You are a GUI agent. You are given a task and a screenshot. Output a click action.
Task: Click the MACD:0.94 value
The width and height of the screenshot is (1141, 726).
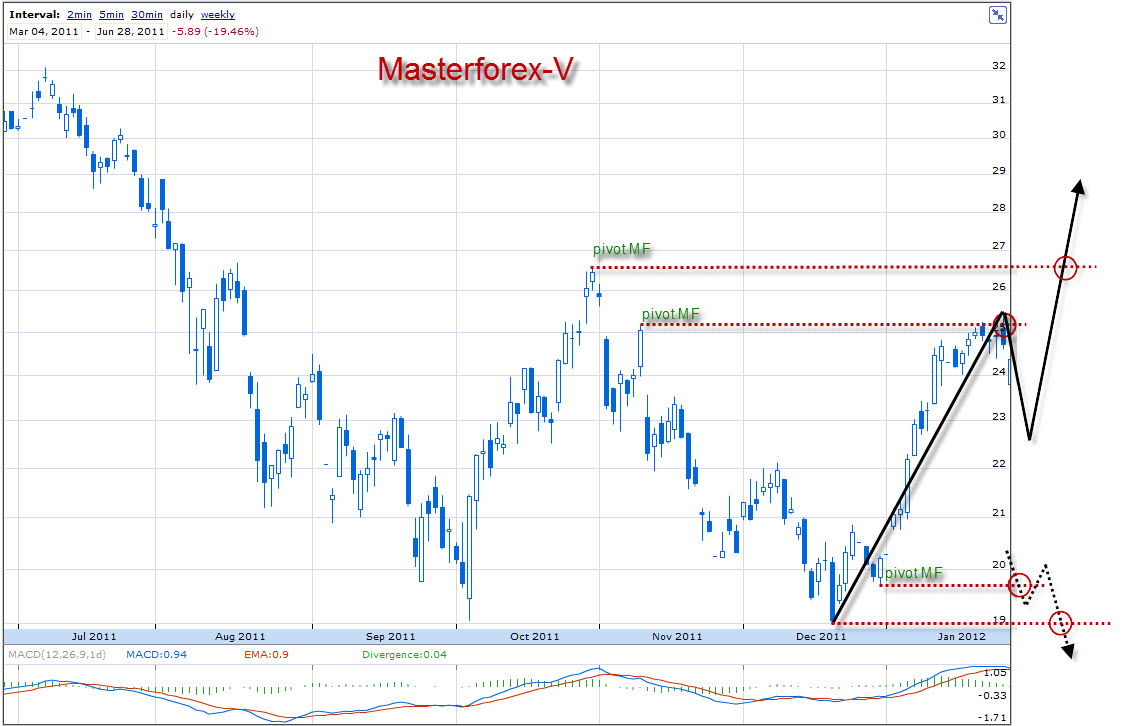(156, 655)
